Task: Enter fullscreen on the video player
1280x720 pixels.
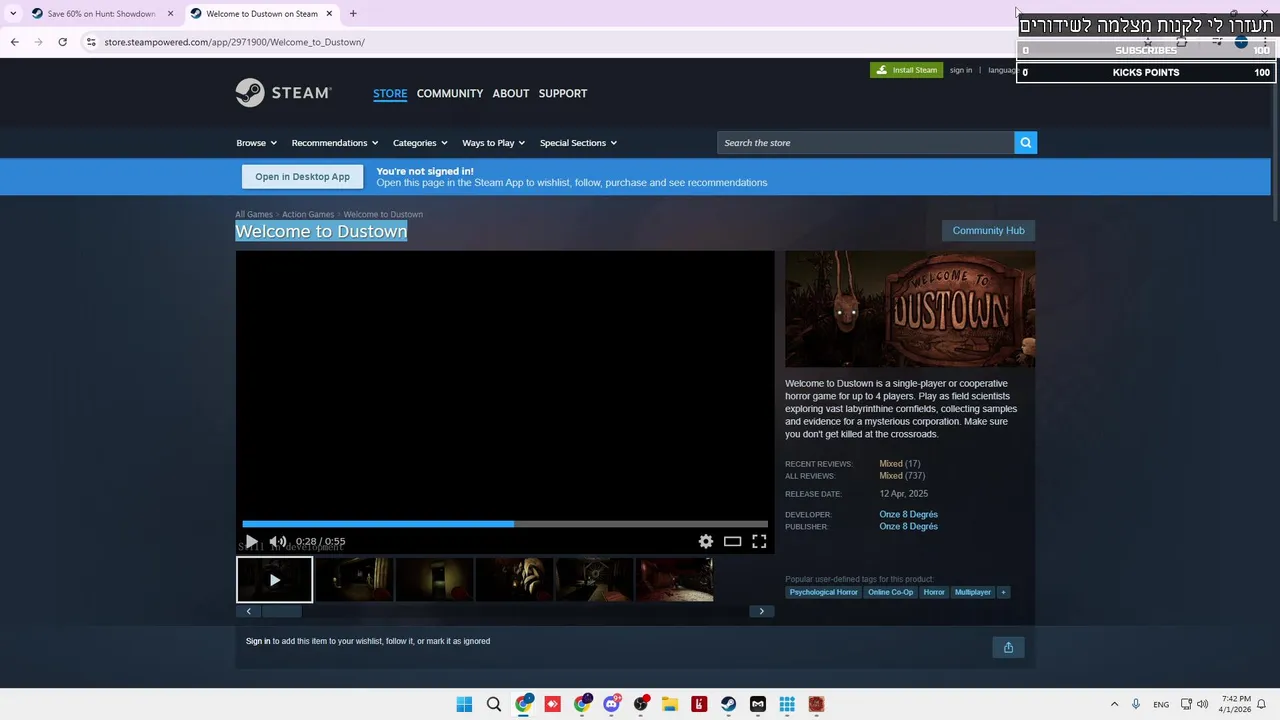Action: point(759,541)
